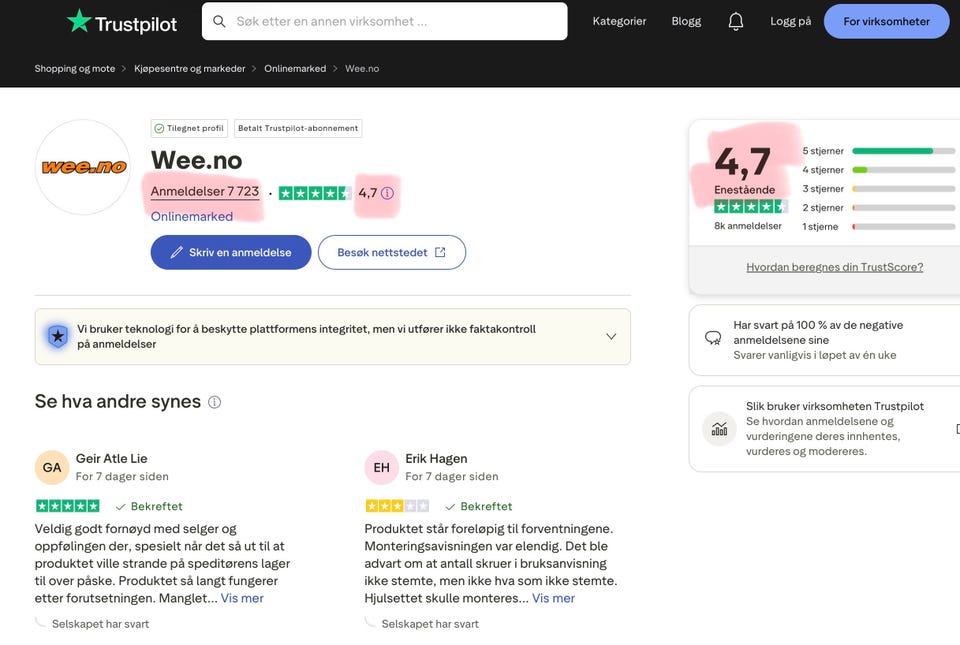Click the green star rating next to Anmeldelser

click(x=315, y=193)
